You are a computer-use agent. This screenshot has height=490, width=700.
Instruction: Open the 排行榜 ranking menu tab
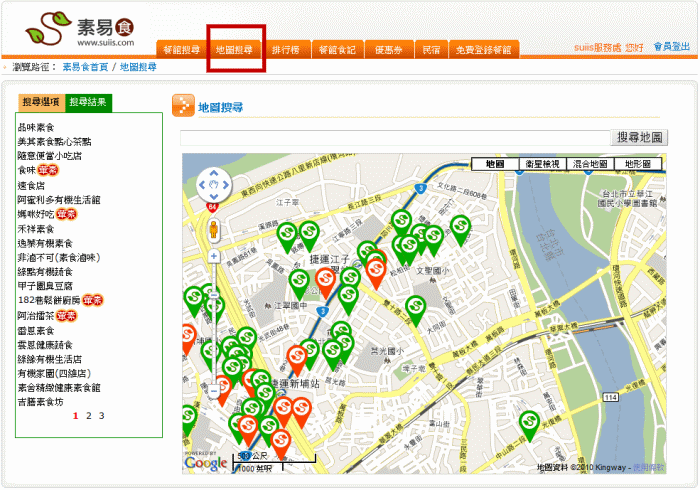click(285, 49)
